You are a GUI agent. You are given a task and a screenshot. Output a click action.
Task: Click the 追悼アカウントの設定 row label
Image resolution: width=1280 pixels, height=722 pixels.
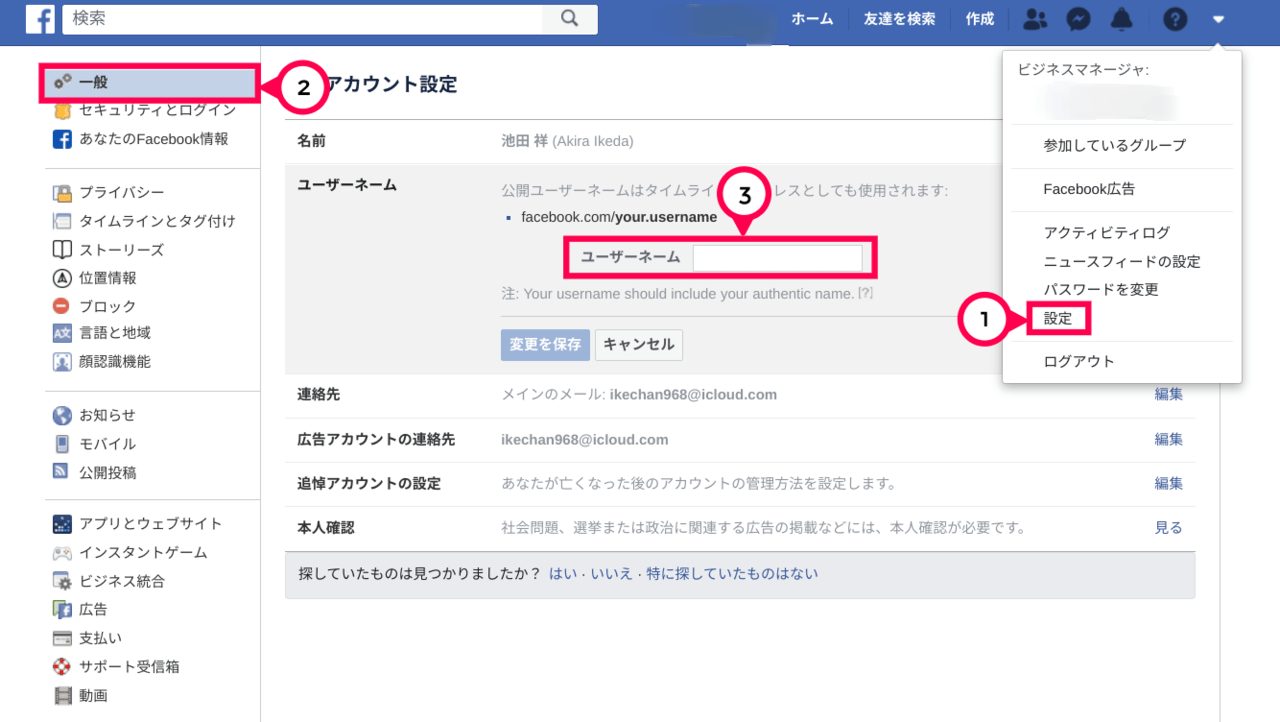pyautogui.click(x=369, y=483)
